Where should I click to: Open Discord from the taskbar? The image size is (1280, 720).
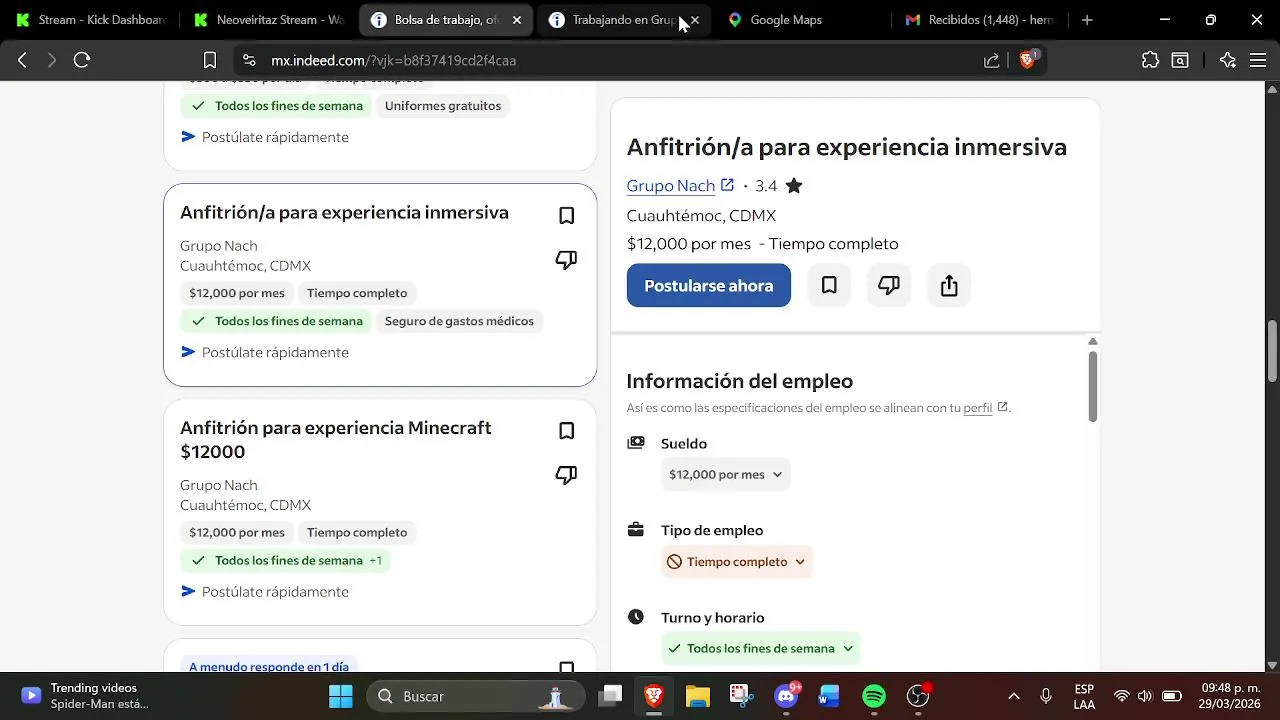(x=787, y=696)
